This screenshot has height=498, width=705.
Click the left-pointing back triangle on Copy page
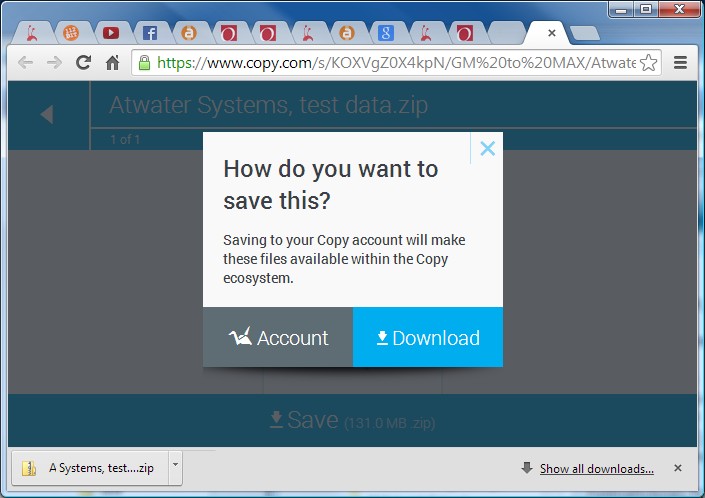(x=47, y=115)
